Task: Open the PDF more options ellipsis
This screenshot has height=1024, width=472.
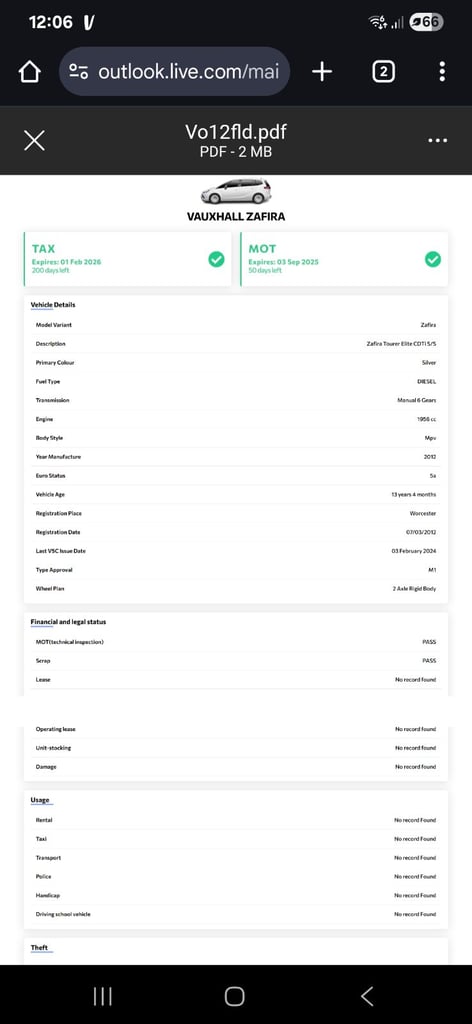Action: click(x=437, y=140)
